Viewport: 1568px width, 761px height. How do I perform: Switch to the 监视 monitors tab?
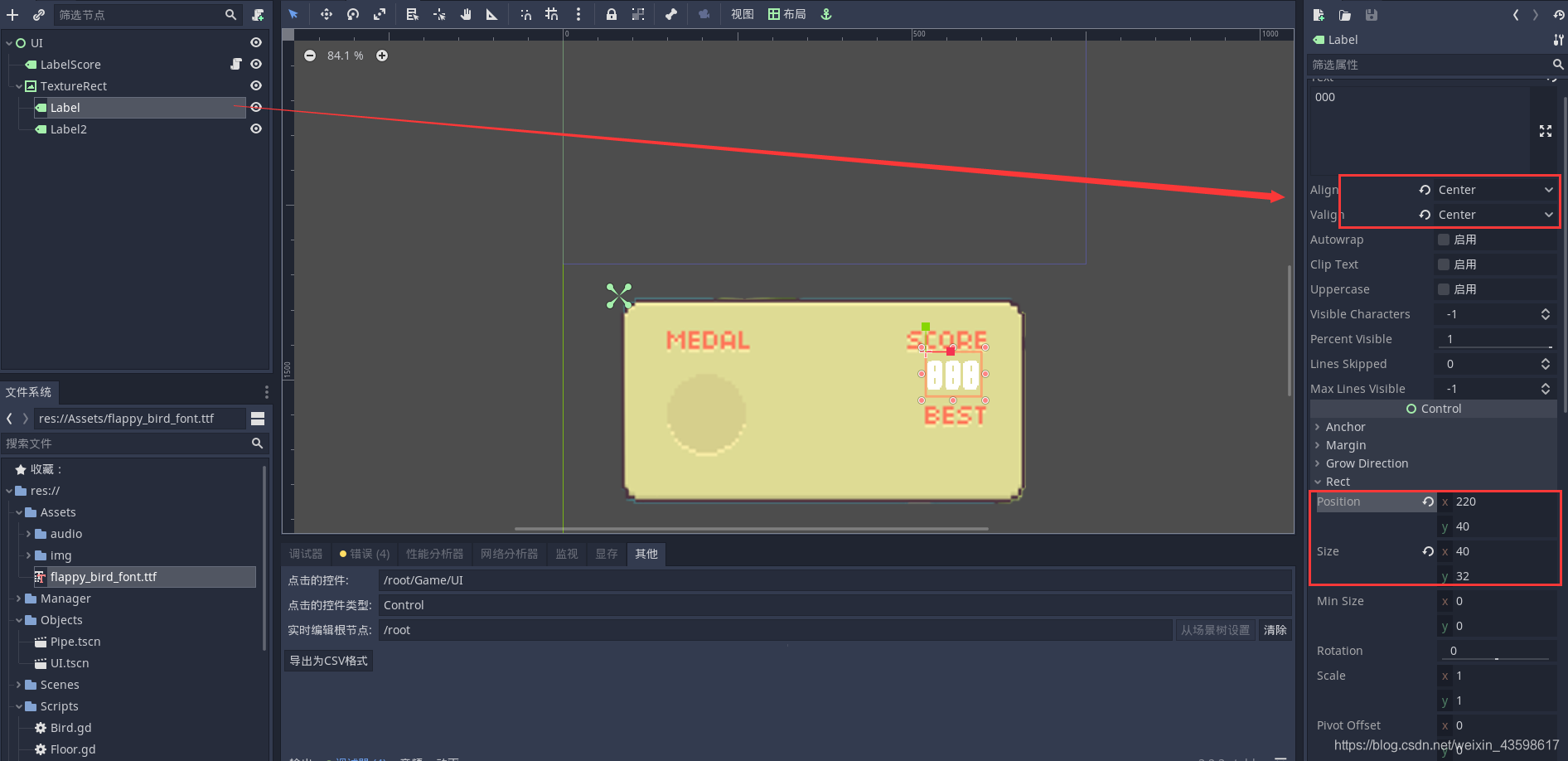pos(567,554)
